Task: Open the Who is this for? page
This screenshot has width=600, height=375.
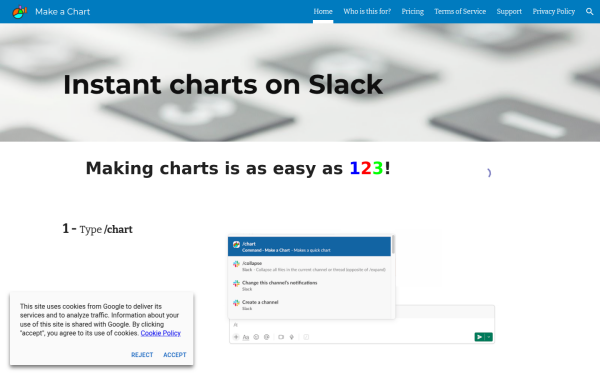Action: pyautogui.click(x=367, y=11)
